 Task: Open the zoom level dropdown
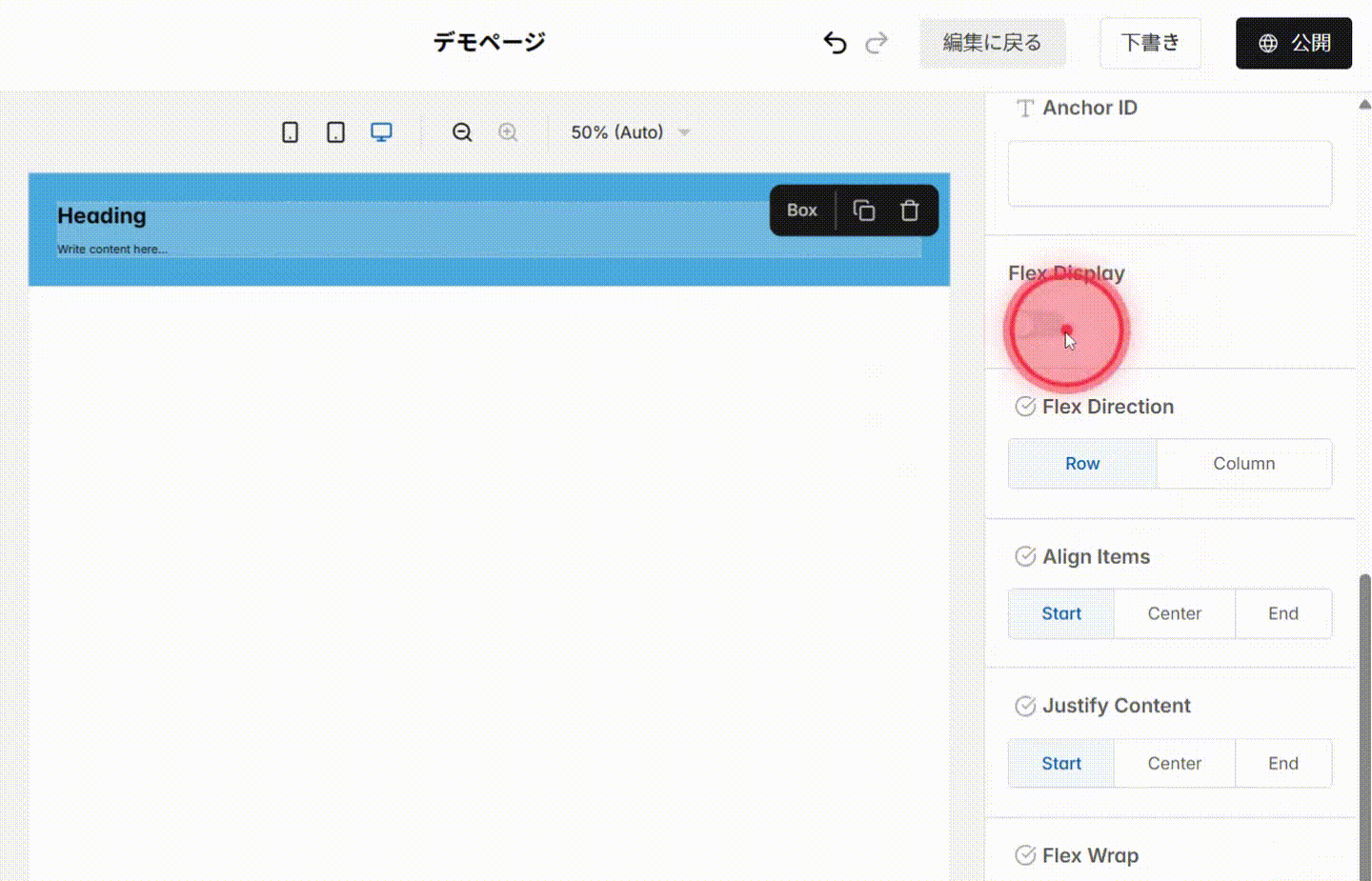tap(629, 132)
